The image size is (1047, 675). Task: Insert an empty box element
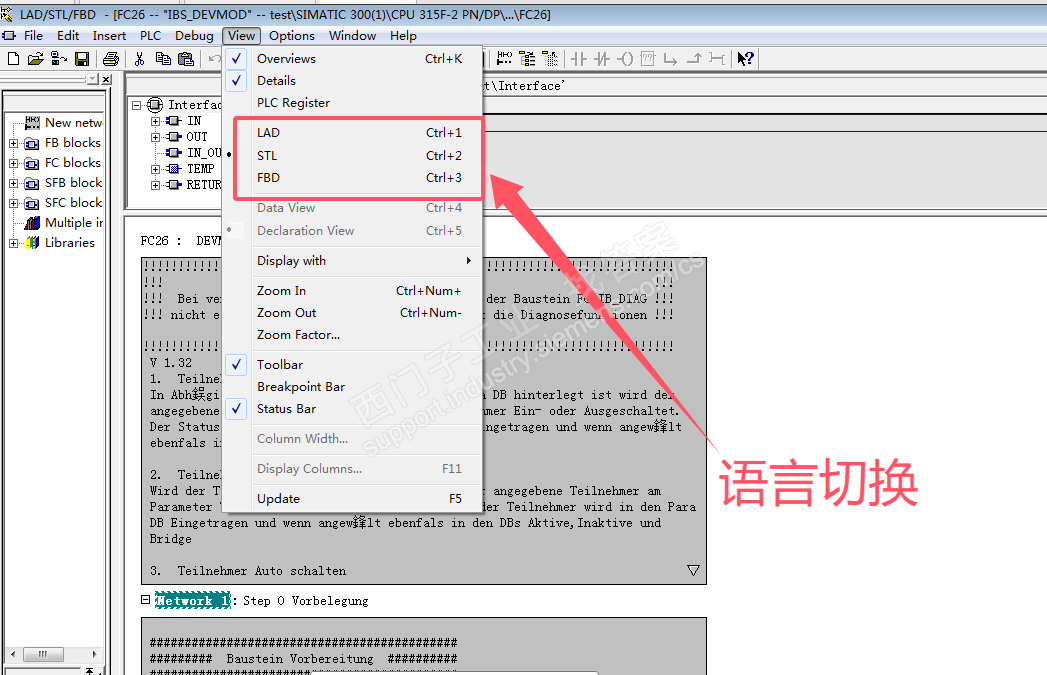point(648,59)
